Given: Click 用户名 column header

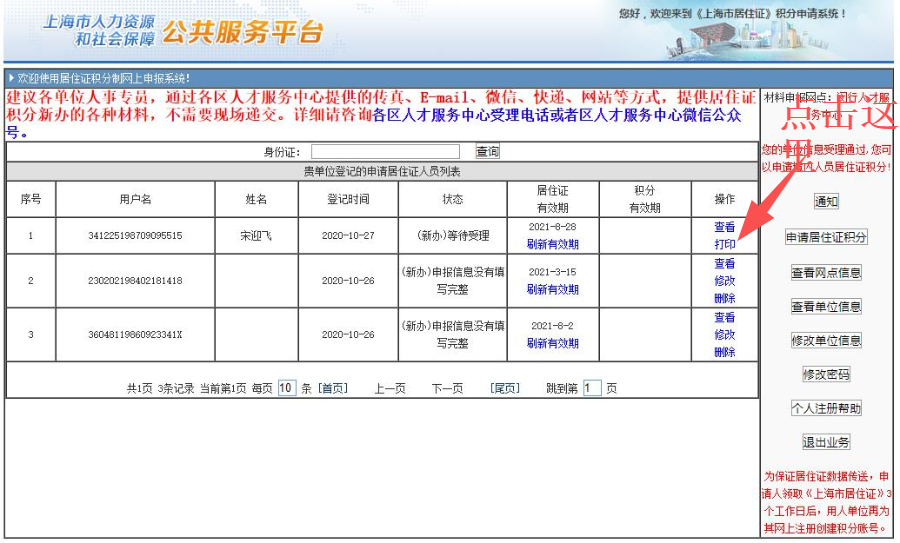Looking at the screenshot, I should tap(135, 199).
